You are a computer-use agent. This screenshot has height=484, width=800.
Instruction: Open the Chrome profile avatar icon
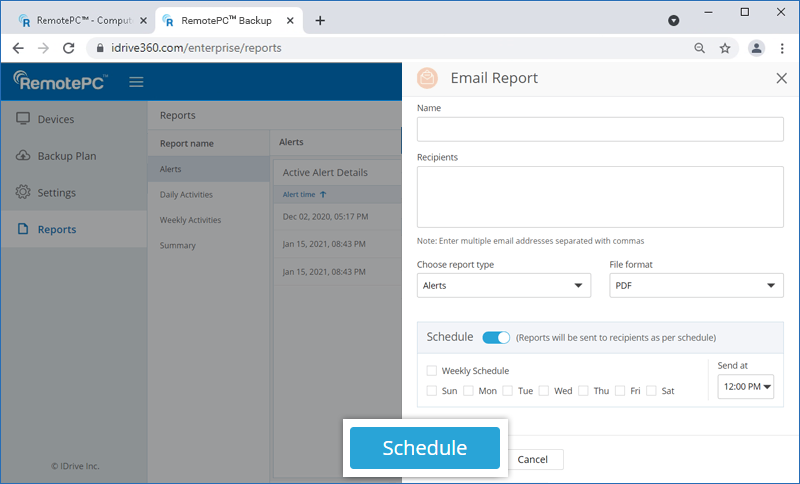coord(757,48)
